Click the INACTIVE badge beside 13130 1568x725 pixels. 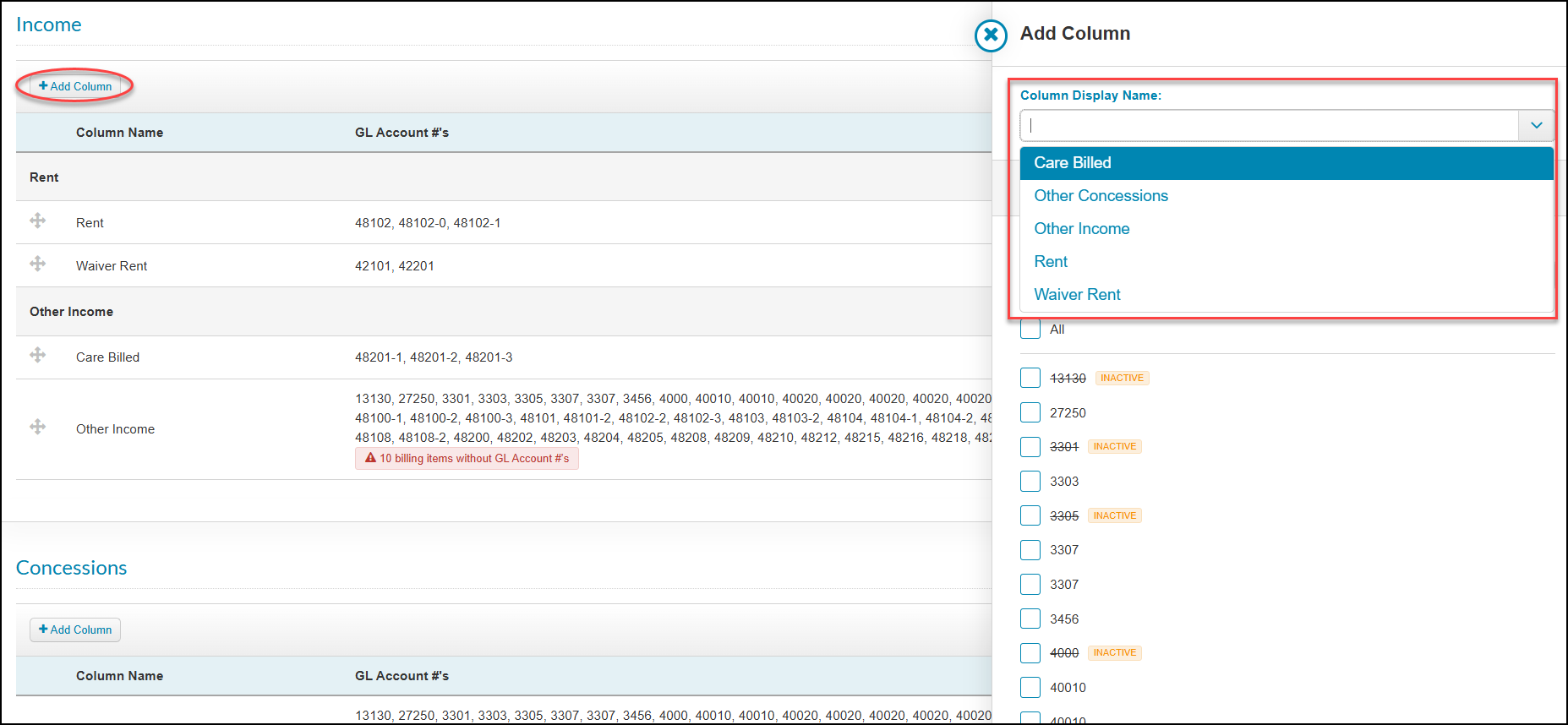pos(1122,378)
